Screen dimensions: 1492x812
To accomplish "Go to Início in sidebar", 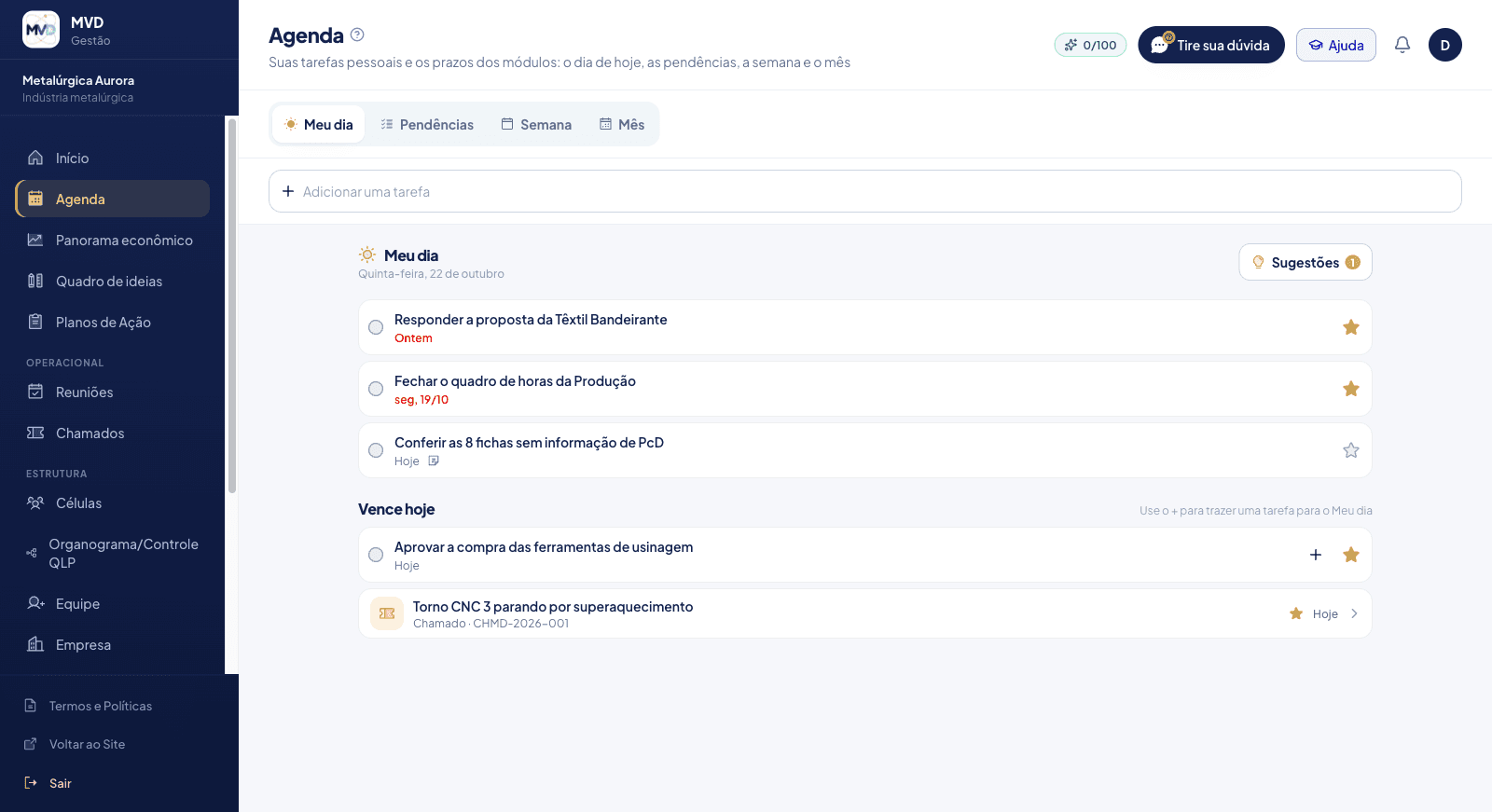I will (112, 158).
